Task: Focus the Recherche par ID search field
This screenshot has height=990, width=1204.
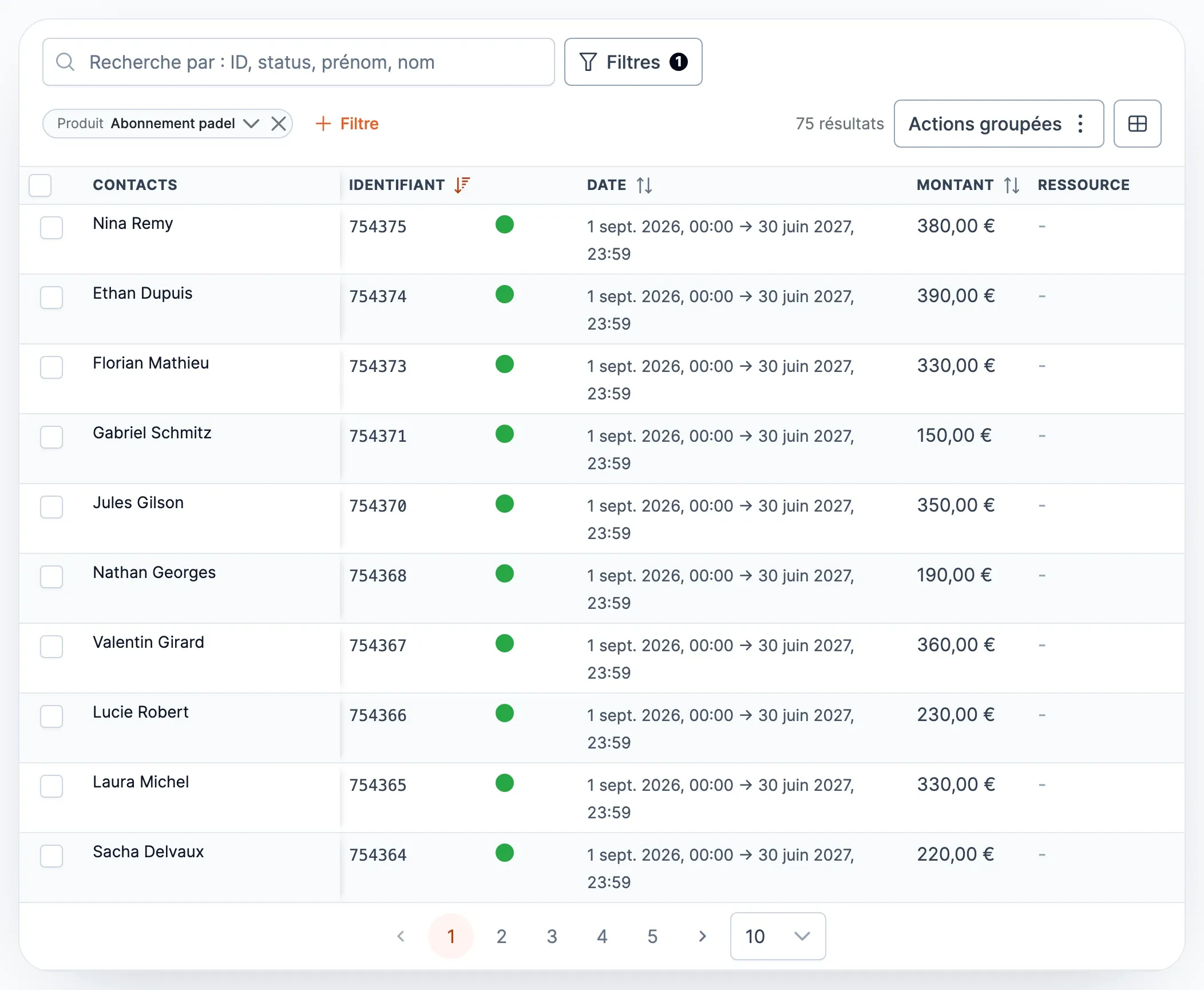Action: point(299,62)
